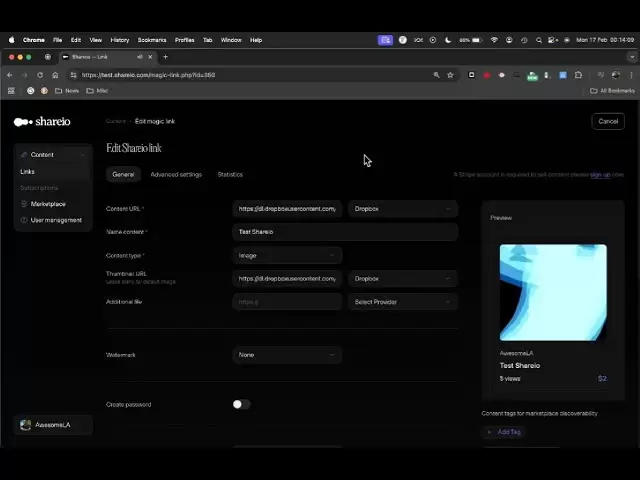The width and height of the screenshot is (640, 480).
Task: Click the Stripe sign up link
Action: [600, 175]
